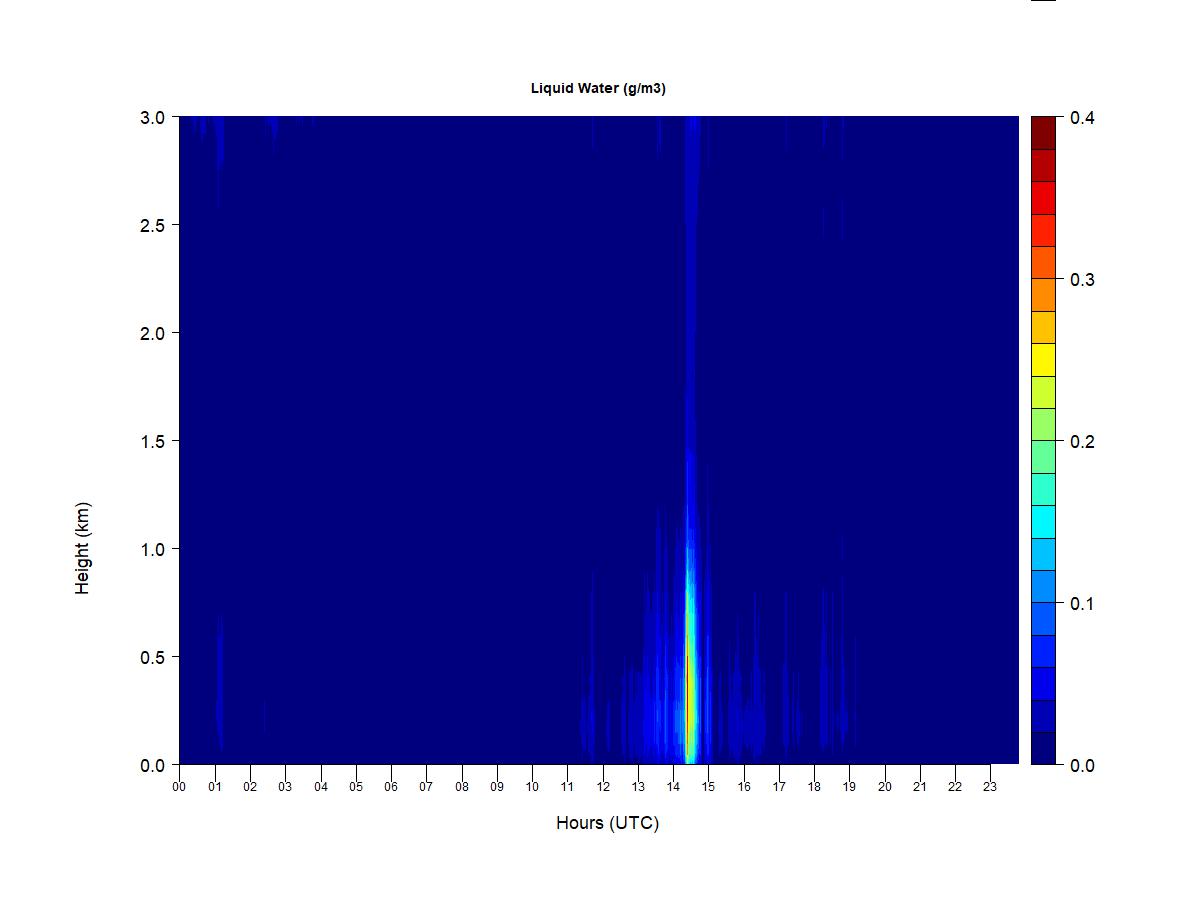1200x900 pixels.
Task: Click hour 23 tick on the time axis
Action: [x=990, y=786]
